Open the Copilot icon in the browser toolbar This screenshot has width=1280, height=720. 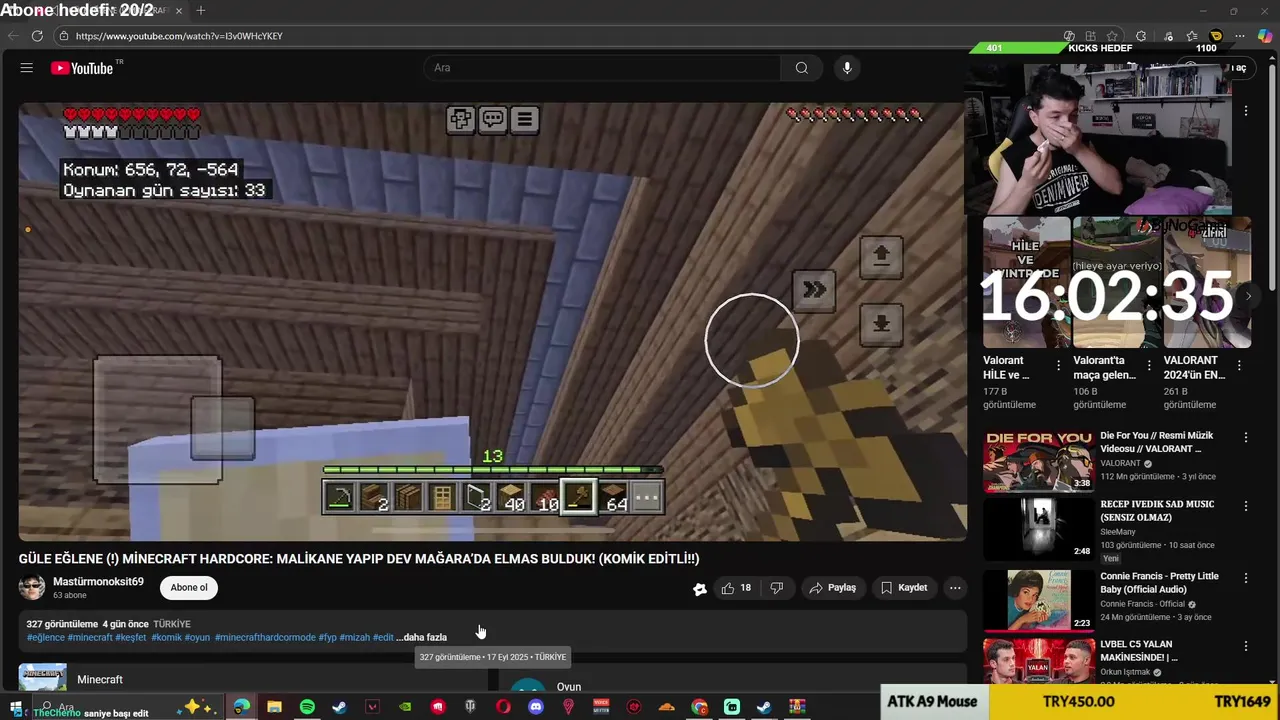(x=1265, y=36)
